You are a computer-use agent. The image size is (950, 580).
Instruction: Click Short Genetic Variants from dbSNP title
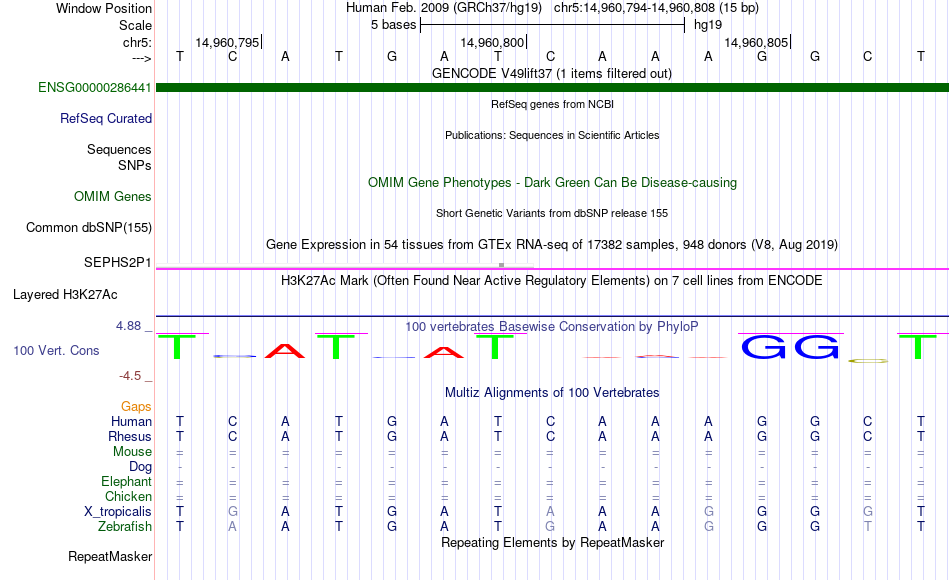pyautogui.click(x=552, y=213)
